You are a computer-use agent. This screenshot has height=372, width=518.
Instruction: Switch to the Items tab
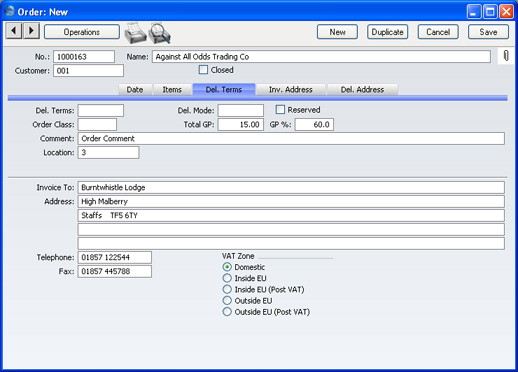pos(172,89)
